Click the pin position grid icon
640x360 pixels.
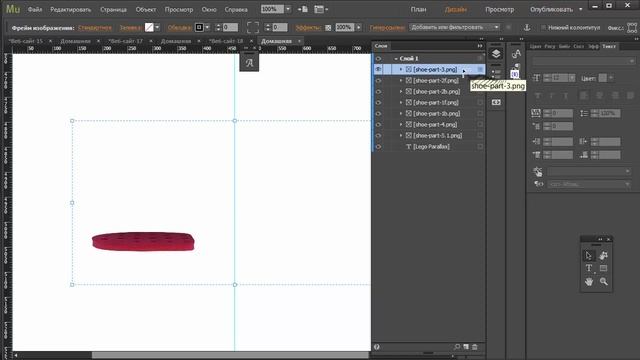[632, 27]
